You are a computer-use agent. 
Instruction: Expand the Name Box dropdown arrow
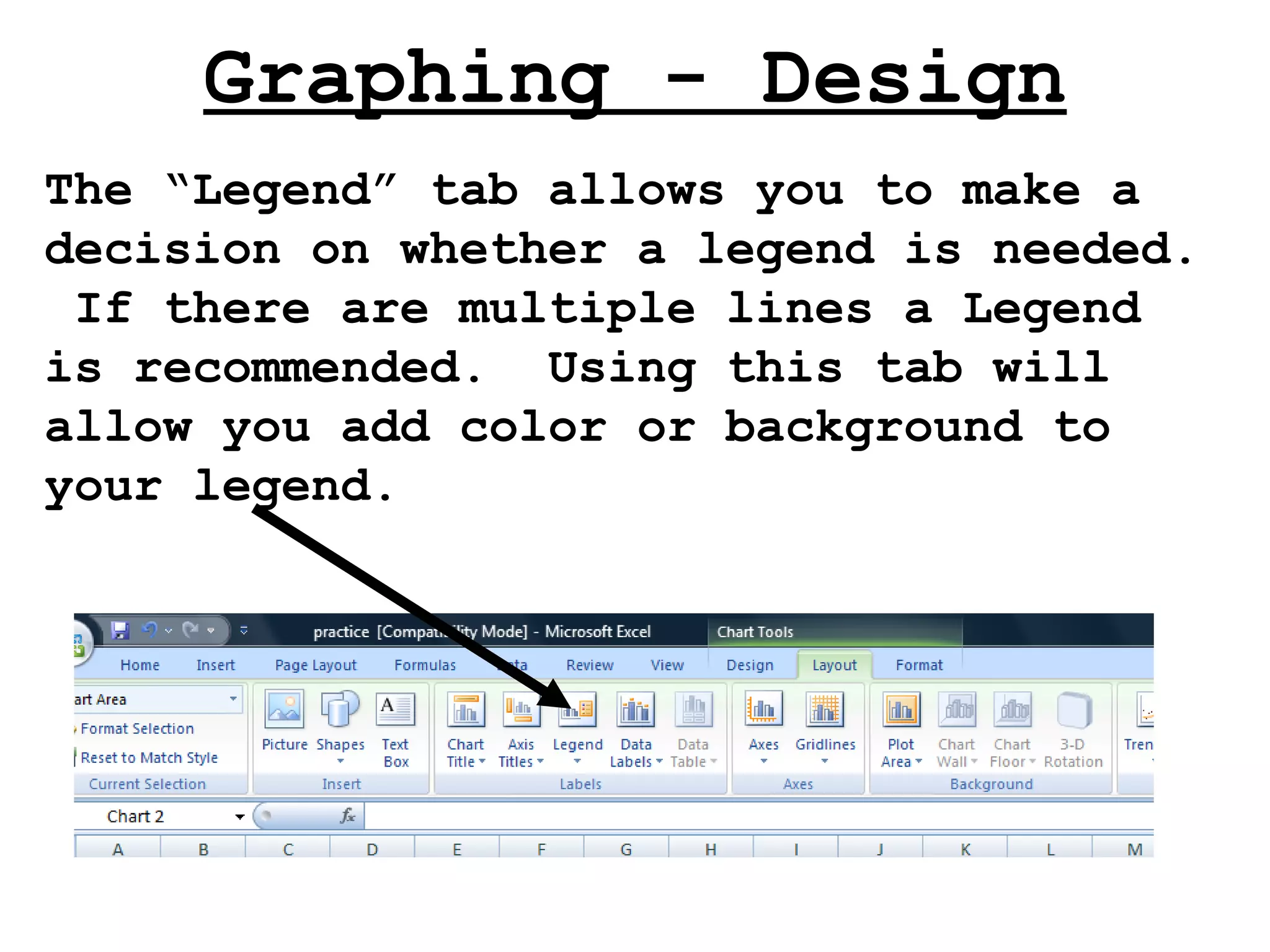point(239,817)
